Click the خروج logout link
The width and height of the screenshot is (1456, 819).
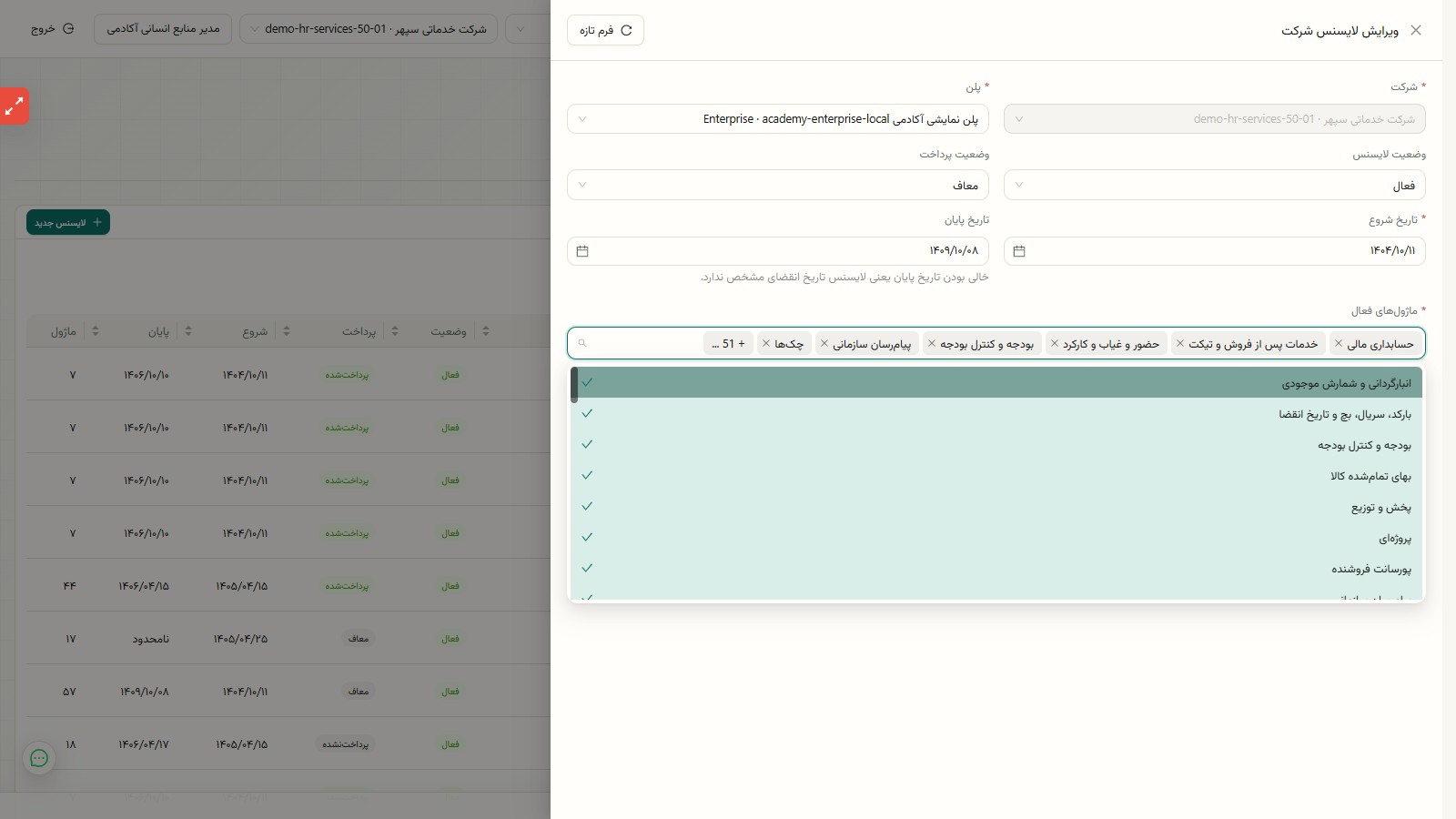[53, 29]
